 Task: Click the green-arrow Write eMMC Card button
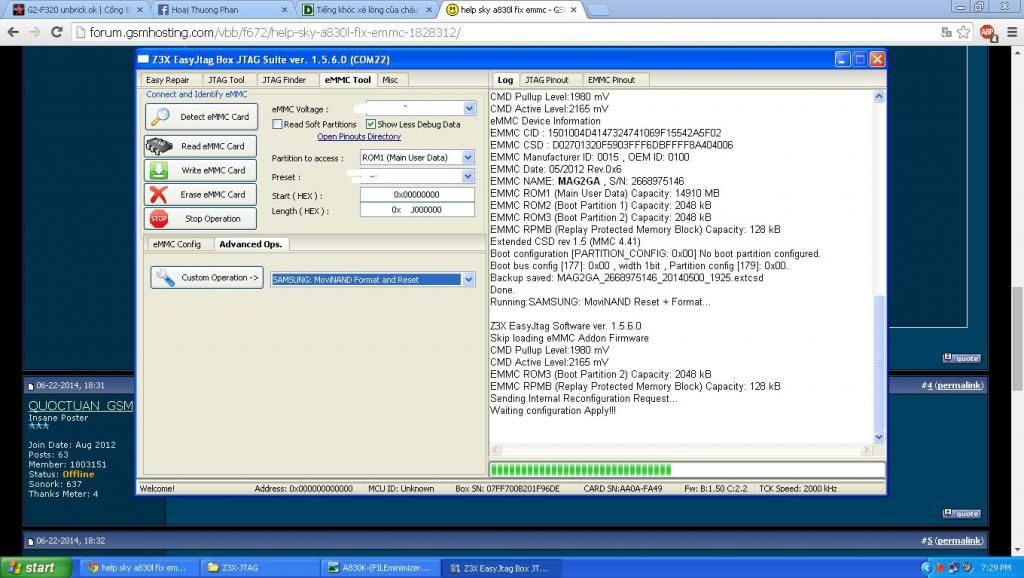200,170
